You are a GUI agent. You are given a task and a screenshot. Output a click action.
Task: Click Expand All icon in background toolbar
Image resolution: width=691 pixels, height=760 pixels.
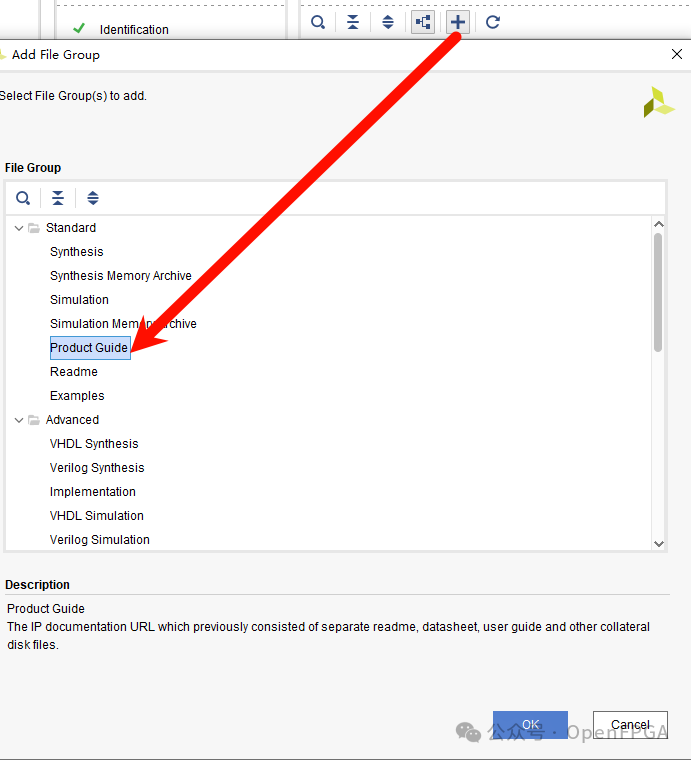pyautogui.click(x=388, y=22)
